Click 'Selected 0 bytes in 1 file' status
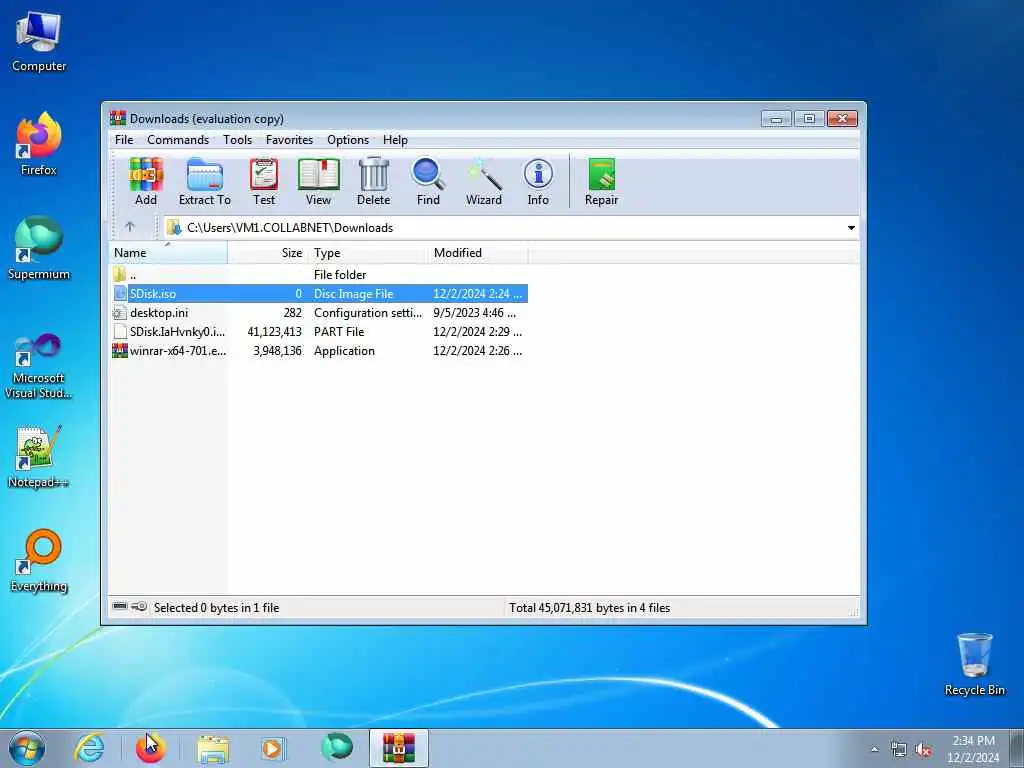The width and height of the screenshot is (1024, 768). (x=216, y=607)
